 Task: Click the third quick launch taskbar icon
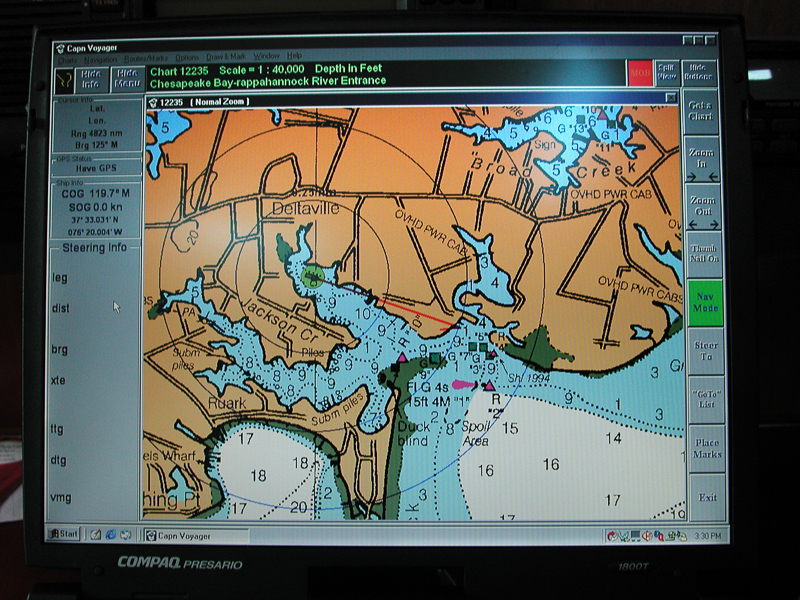[126, 535]
